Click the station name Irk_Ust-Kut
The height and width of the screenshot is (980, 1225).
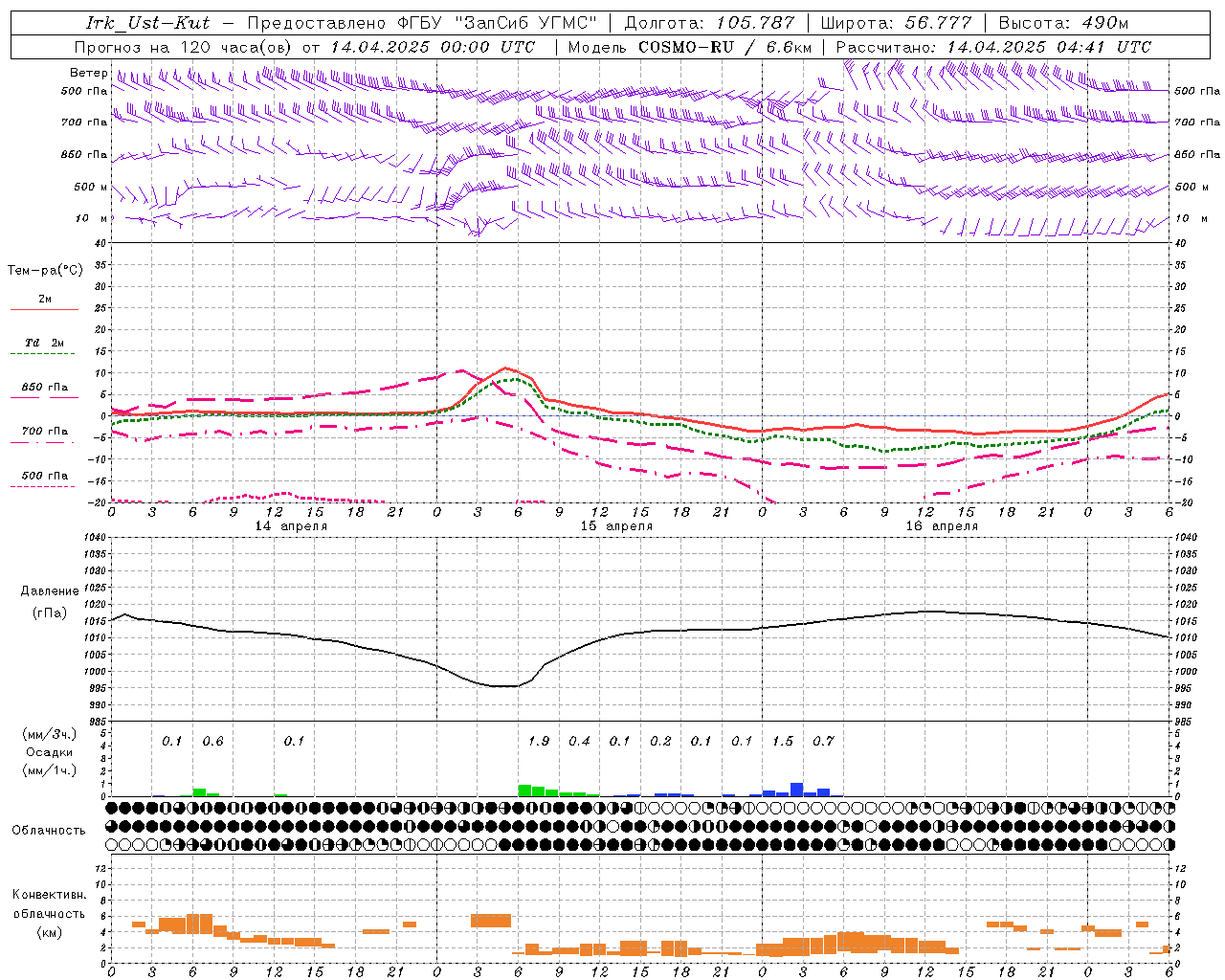click(147, 23)
